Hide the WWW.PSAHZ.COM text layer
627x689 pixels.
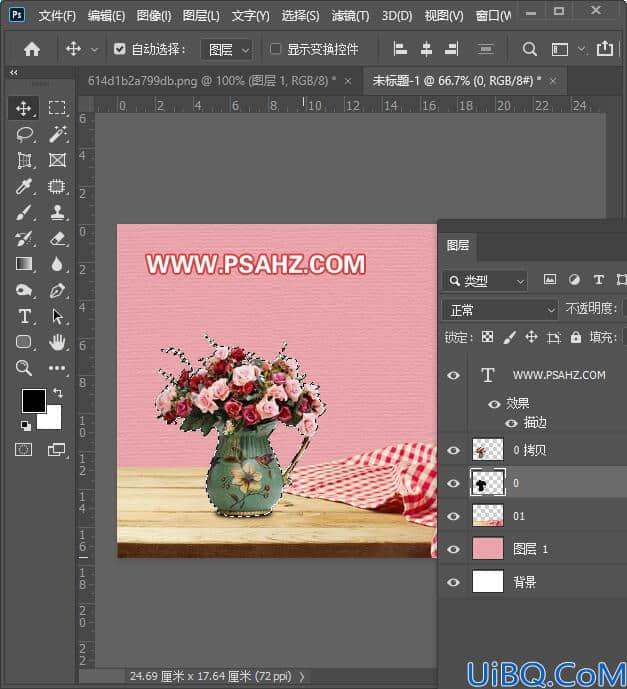tap(453, 375)
